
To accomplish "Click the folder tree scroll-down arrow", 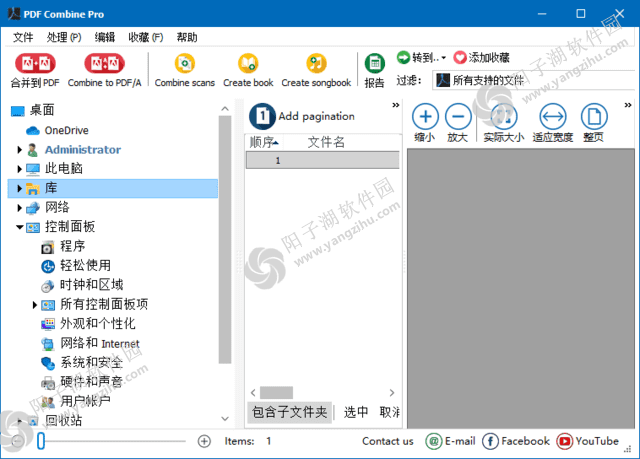I will [x=225, y=419].
